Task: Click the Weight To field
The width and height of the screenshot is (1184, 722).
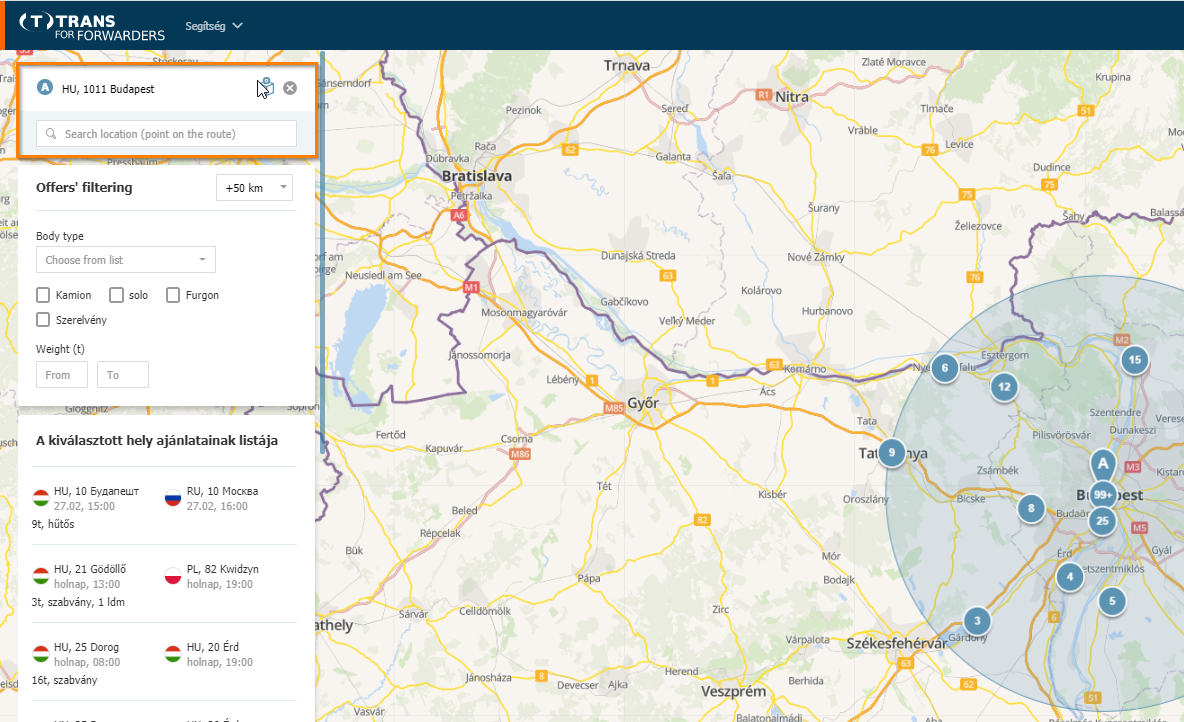Action: (122, 375)
